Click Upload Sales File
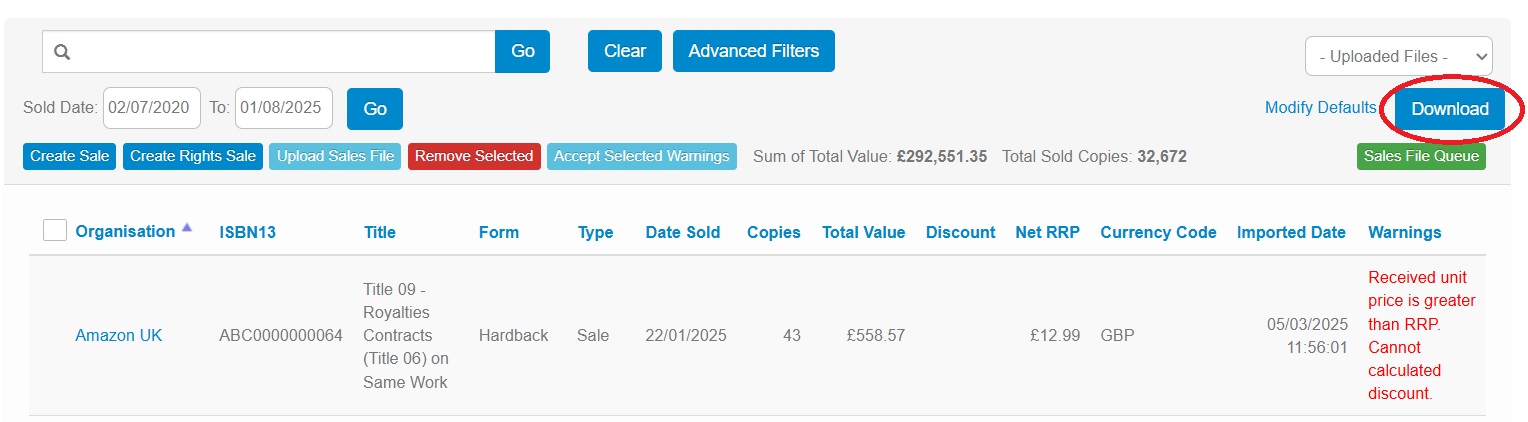Viewport: 1528px width, 422px height. click(x=335, y=156)
